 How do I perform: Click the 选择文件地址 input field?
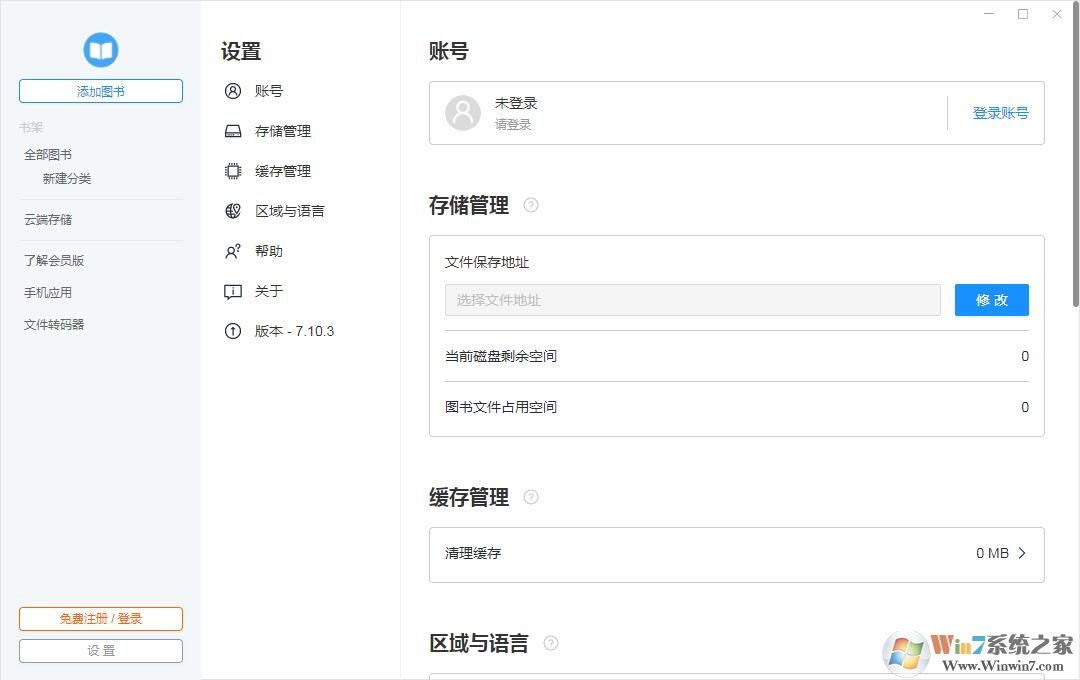click(692, 299)
